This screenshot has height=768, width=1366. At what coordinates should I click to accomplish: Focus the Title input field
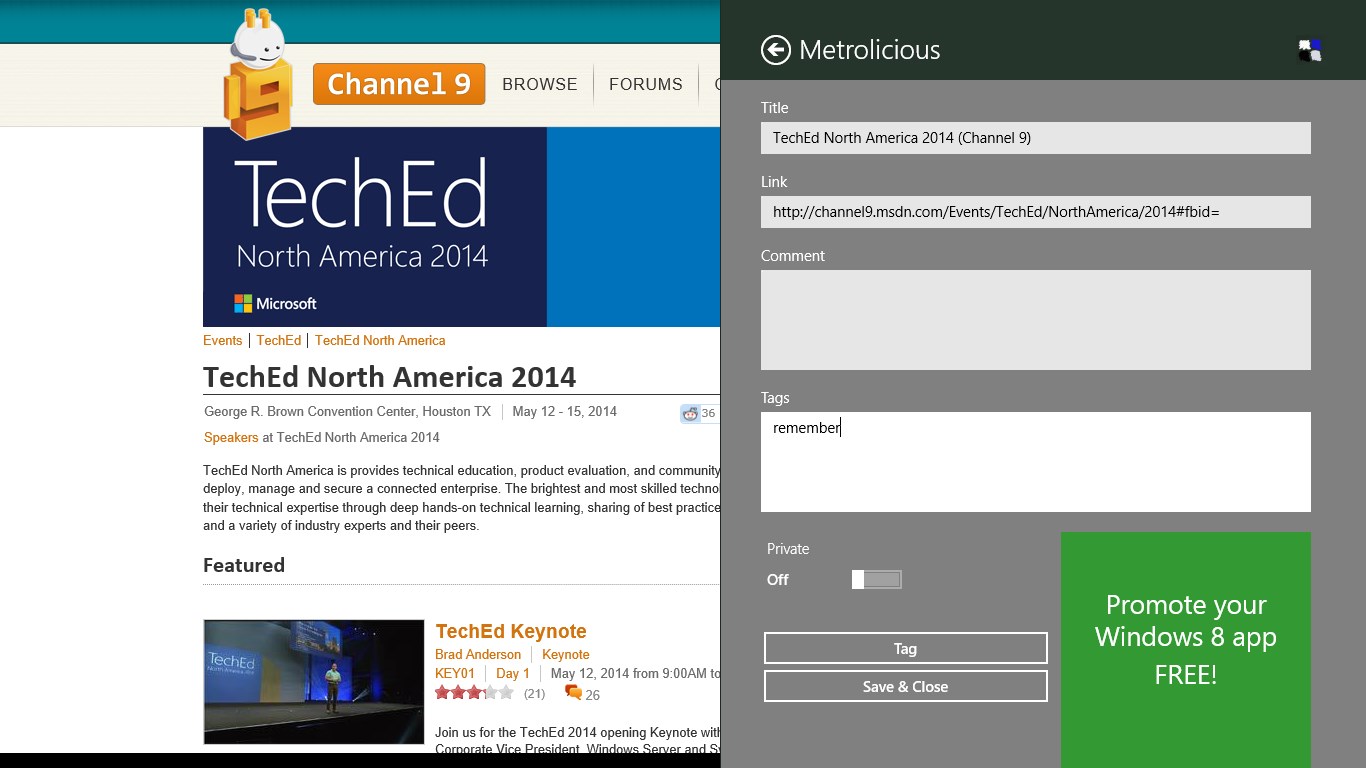1035,138
